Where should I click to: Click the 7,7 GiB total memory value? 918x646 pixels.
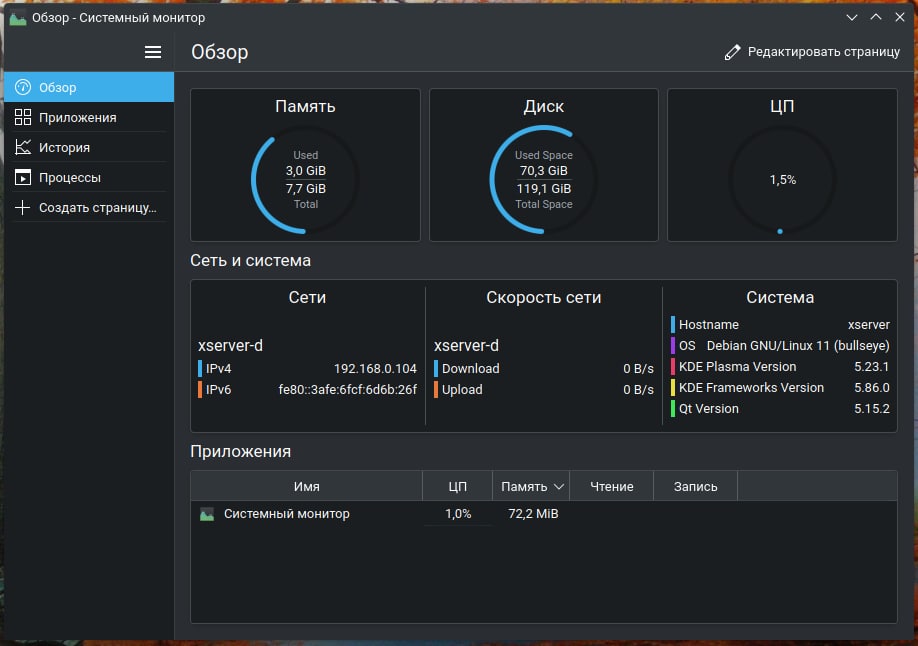[x=306, y=189]
